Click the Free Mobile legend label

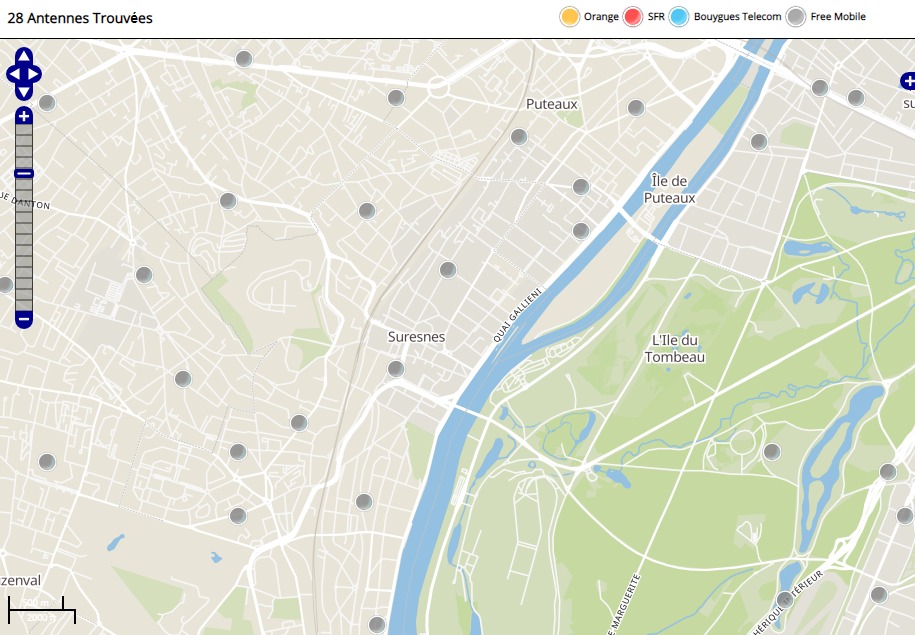coord(838,17)
